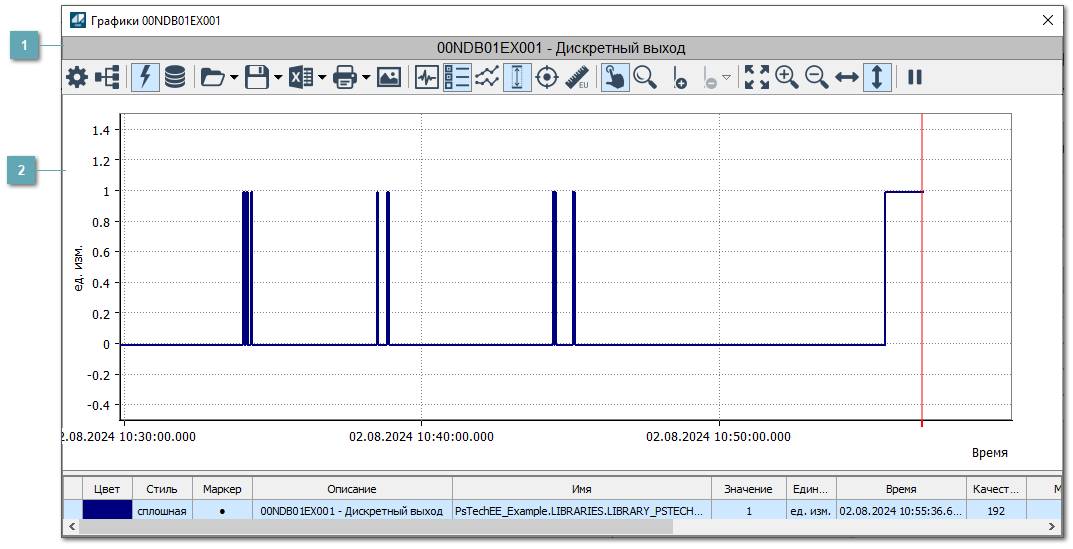
Task: Toggle real-time lightning bolt mode
Action: click(x=145, y=77)
